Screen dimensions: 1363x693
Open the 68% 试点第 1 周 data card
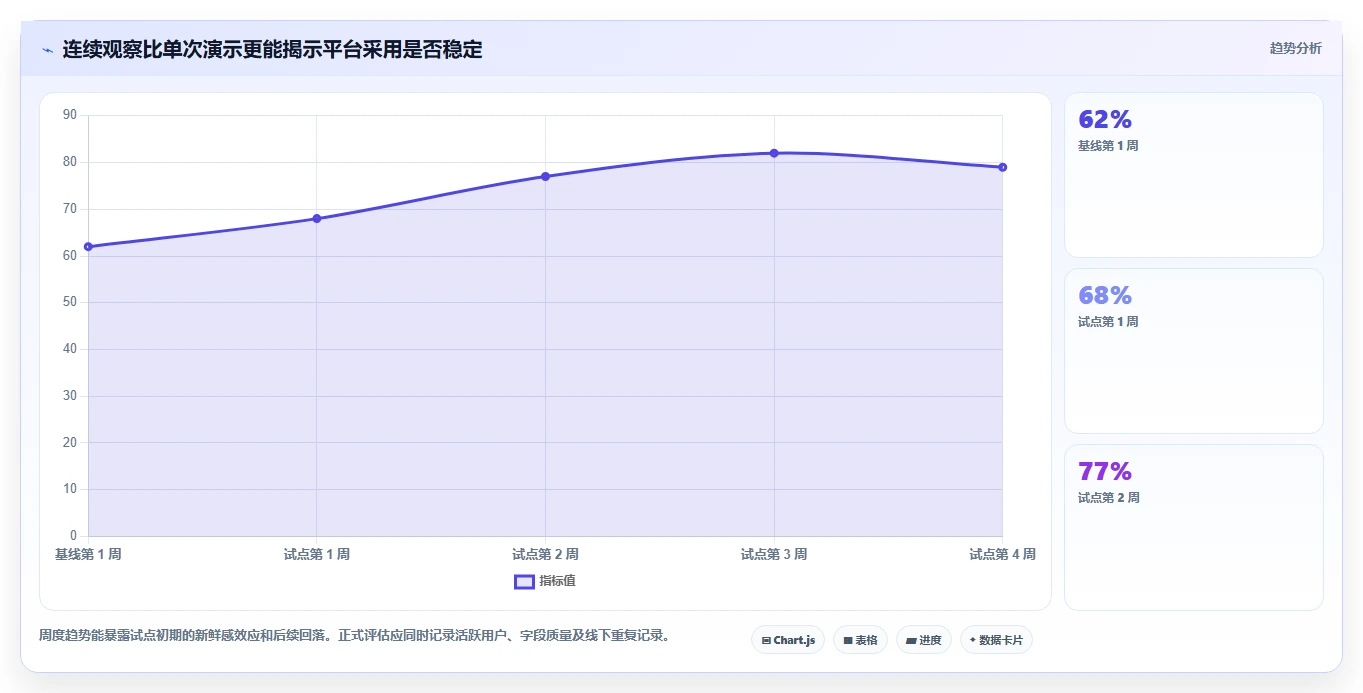click(x=1193, y=351)
